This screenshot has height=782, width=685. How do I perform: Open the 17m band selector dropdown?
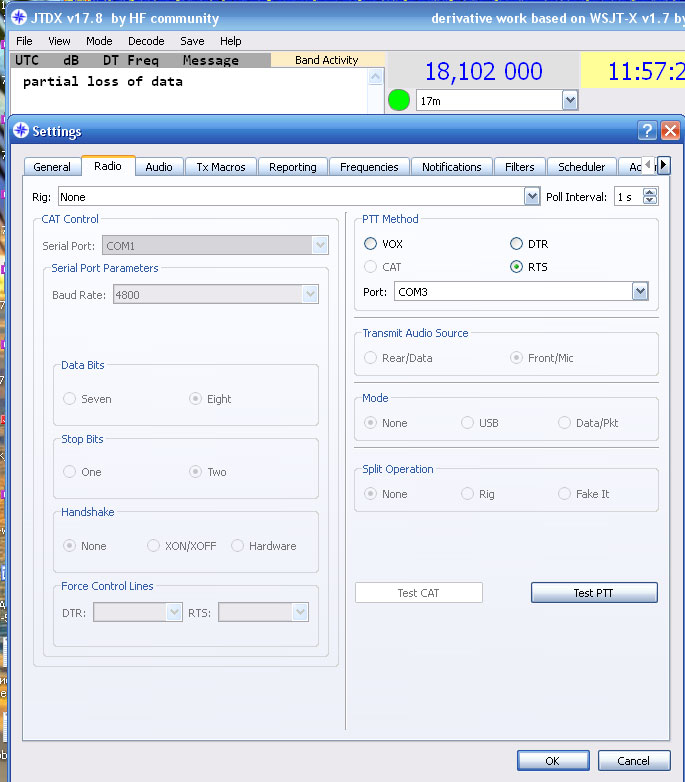tap(570, 100)
